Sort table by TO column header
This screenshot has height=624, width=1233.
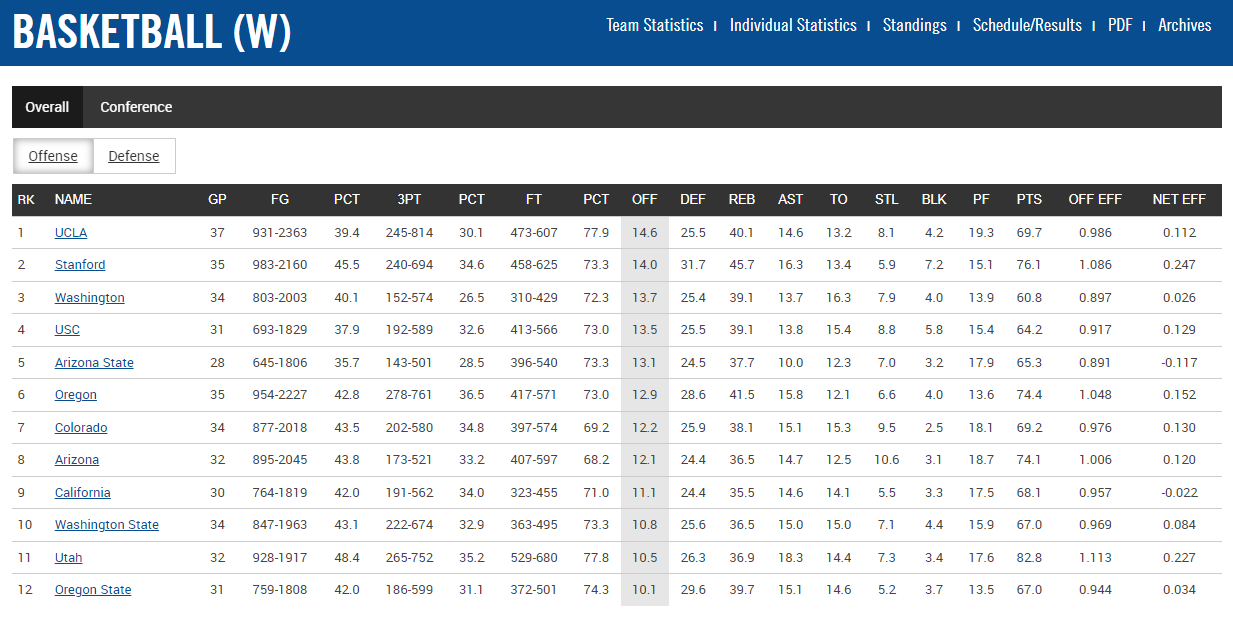838,200
